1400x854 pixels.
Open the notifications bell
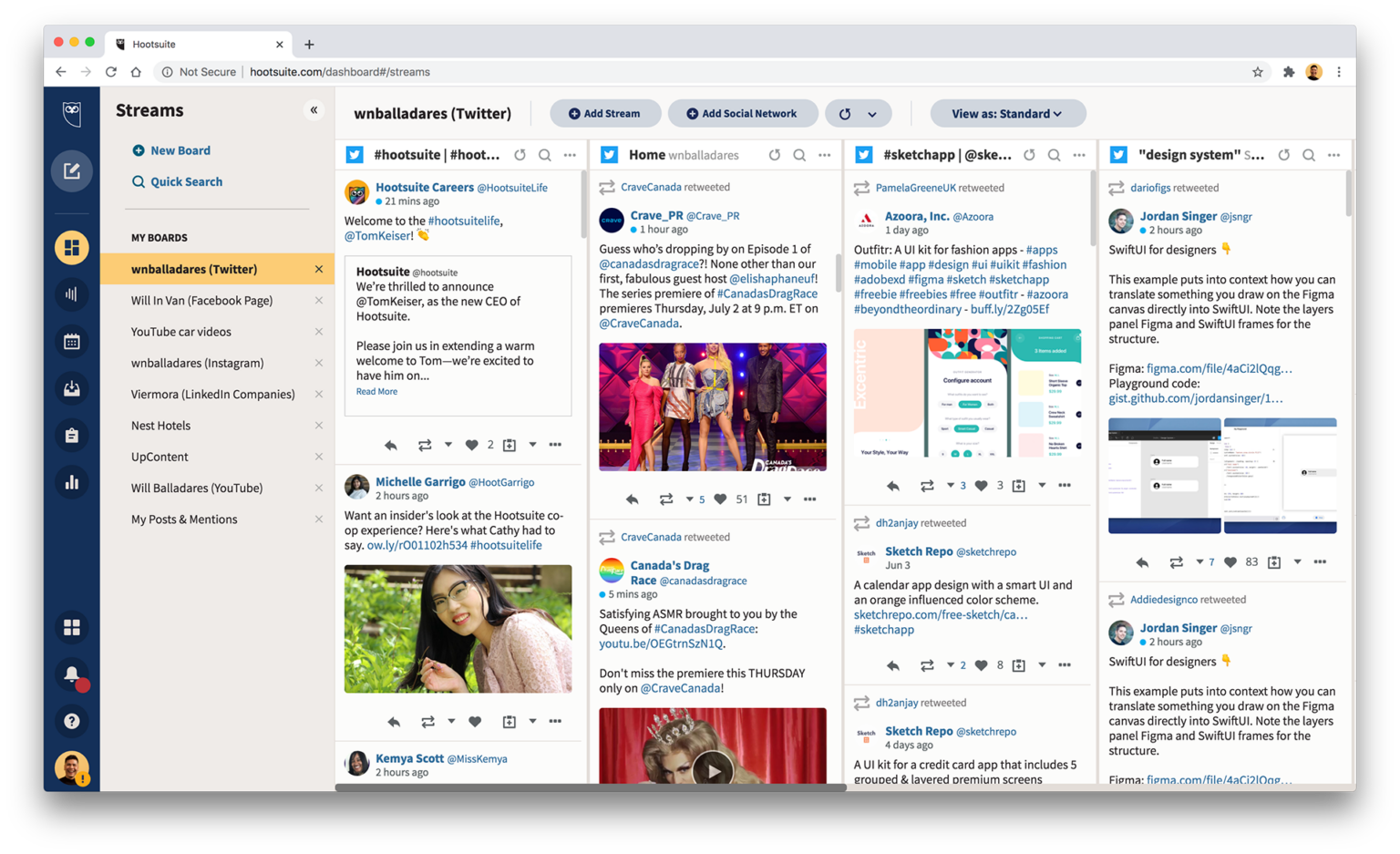(71, 674)
